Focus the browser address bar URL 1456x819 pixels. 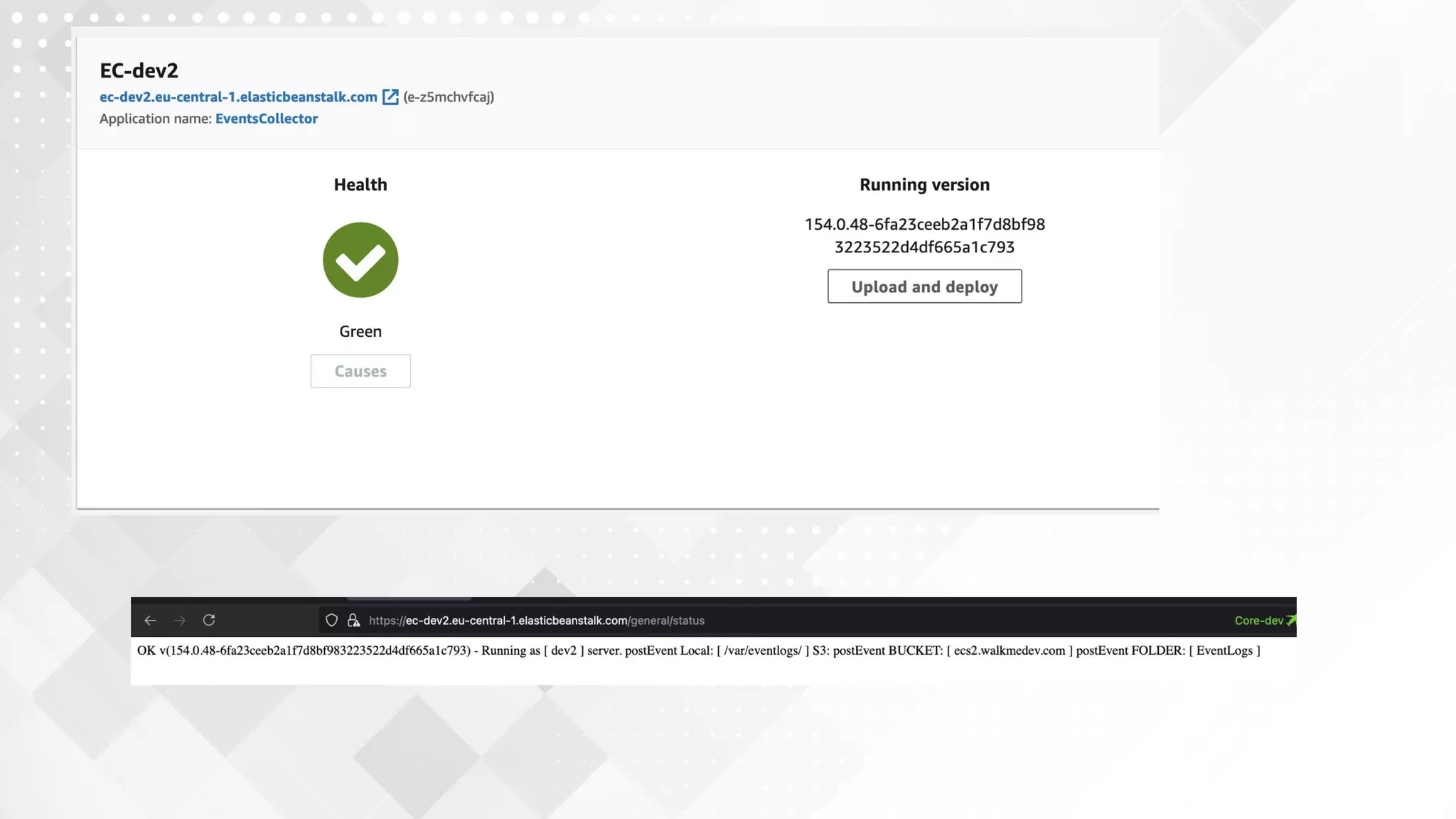[537, 621]
